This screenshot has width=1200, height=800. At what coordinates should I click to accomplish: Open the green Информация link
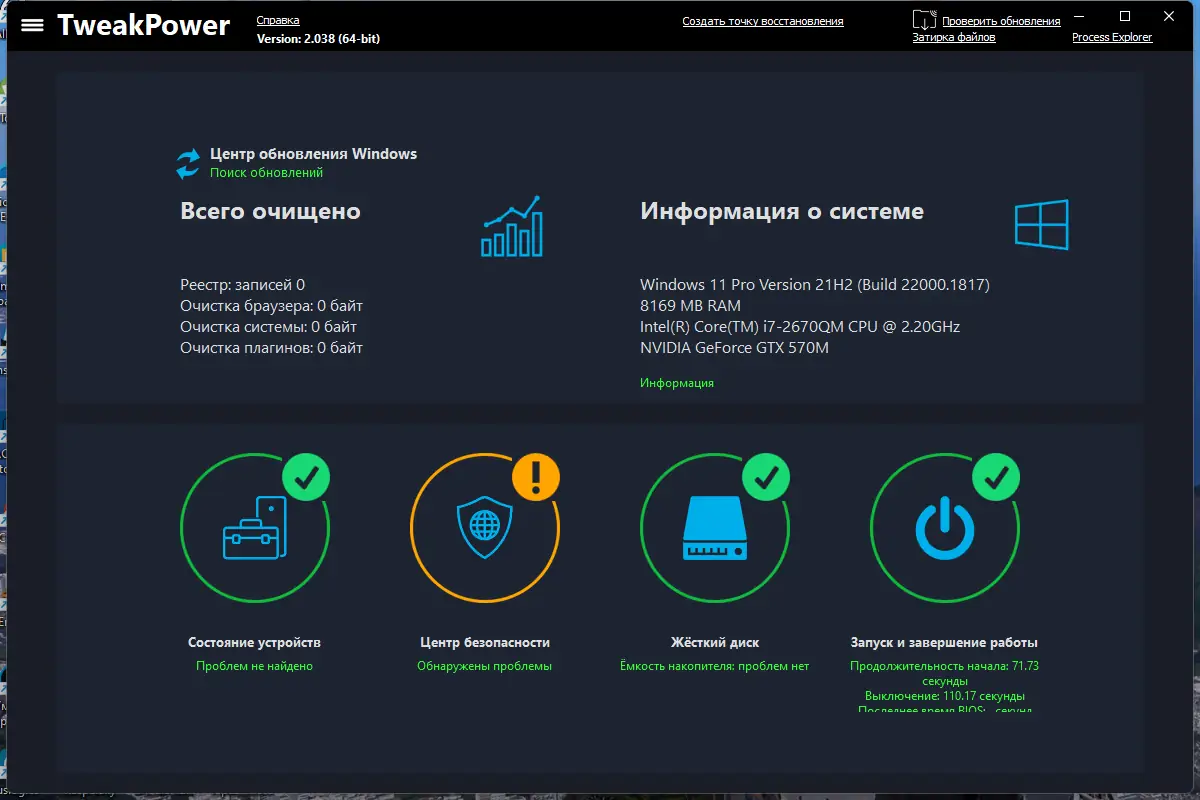(677, 383)
